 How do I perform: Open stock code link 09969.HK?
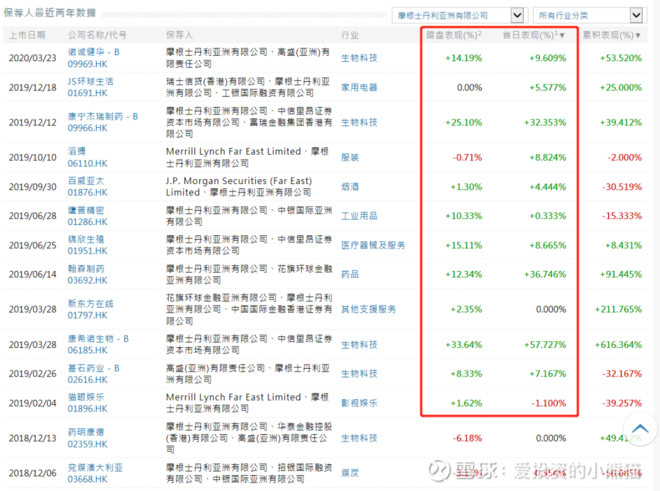click(88, 64)
